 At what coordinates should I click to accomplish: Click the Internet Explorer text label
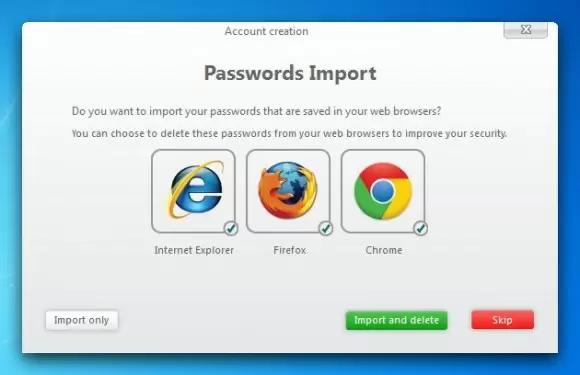click(194, 250)
